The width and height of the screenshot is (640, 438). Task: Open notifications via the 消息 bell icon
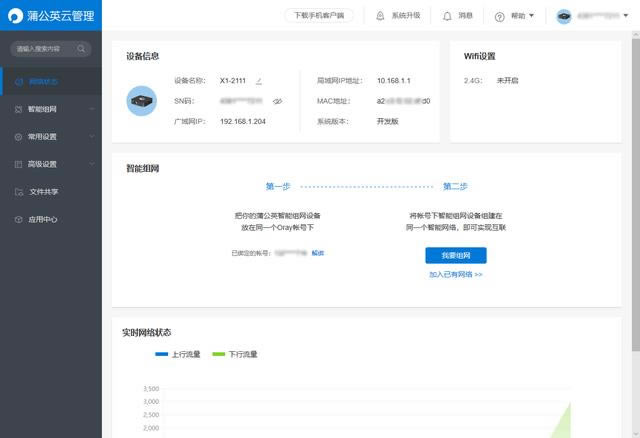[446, 16]
